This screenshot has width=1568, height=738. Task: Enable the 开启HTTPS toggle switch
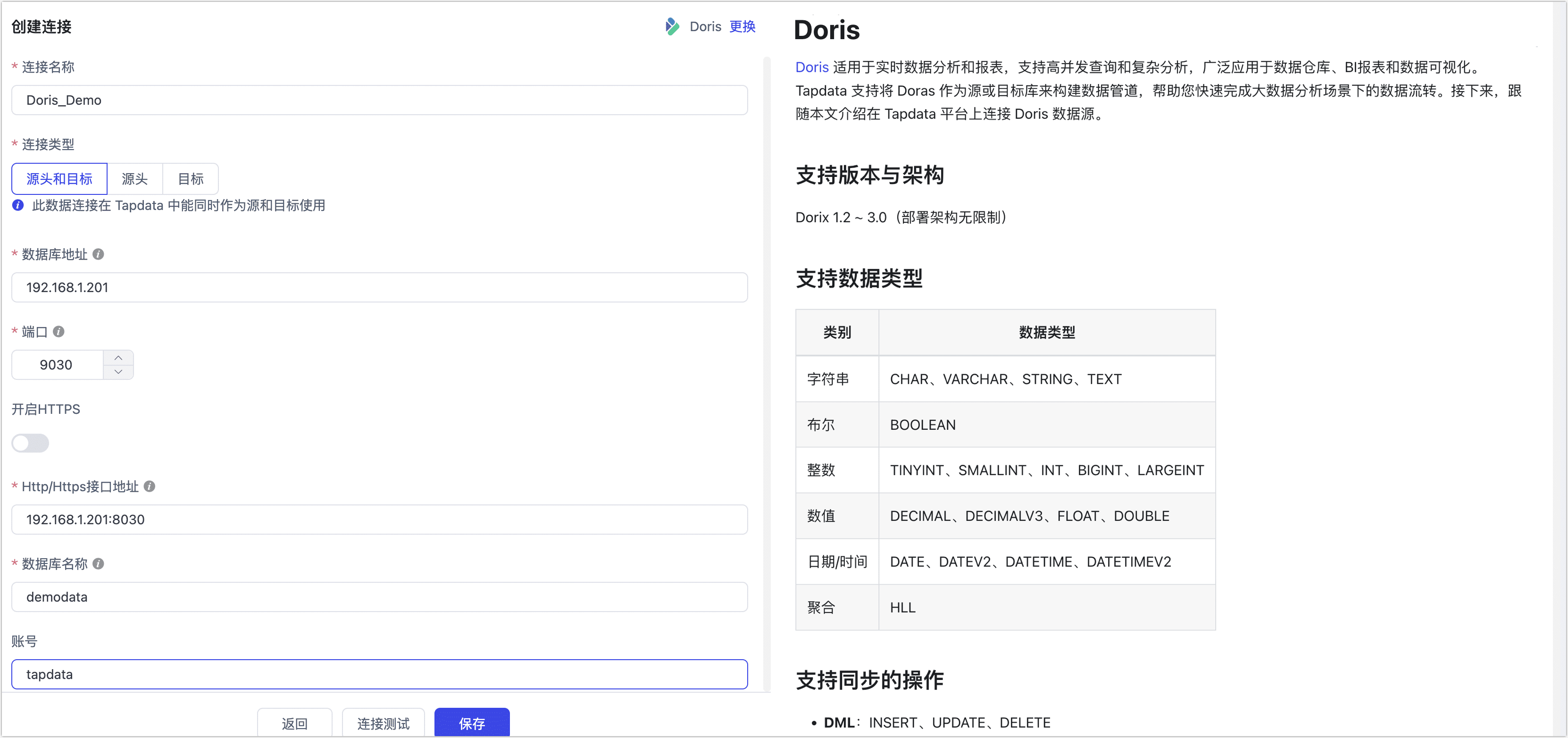click(30, 443)
